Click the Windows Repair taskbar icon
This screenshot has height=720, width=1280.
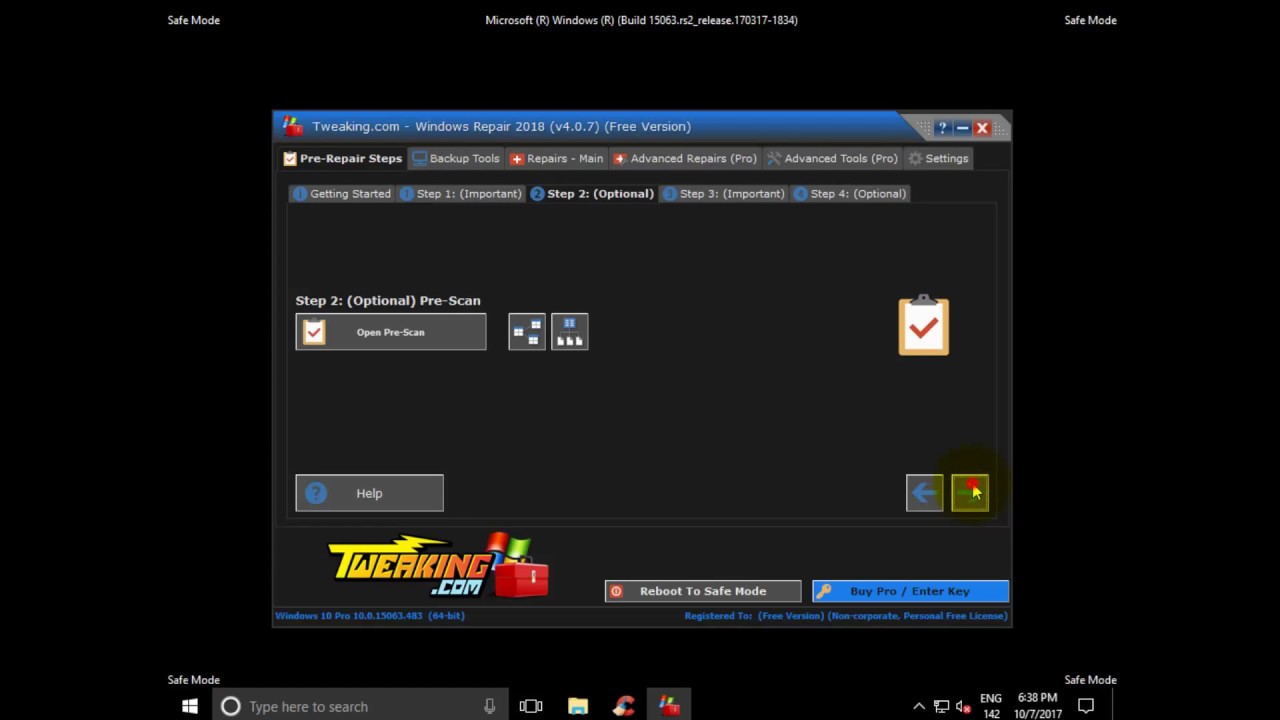[x=670, y=706]
